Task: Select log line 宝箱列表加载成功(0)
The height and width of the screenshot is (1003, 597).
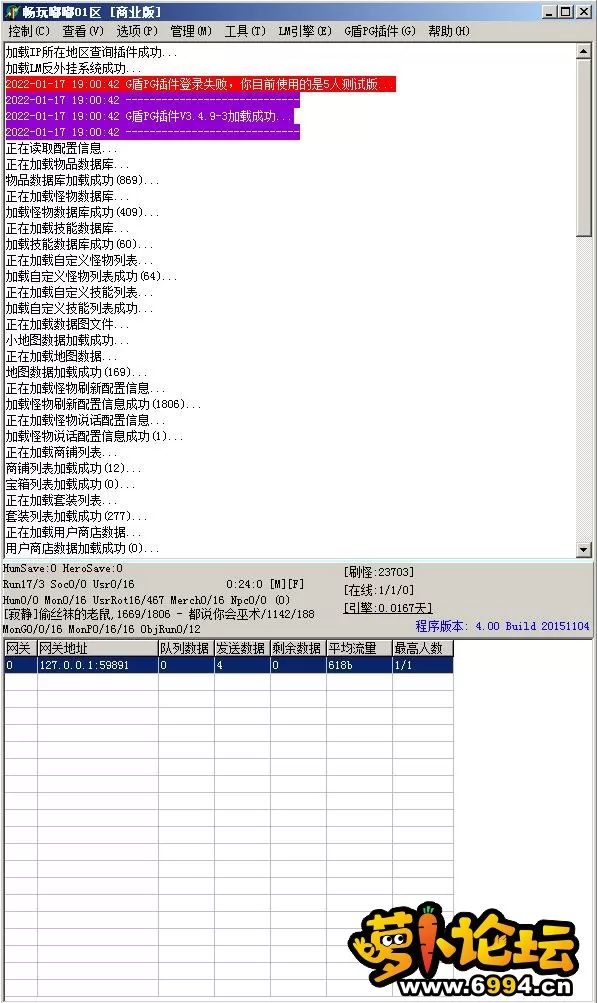Action: (70, 484)
